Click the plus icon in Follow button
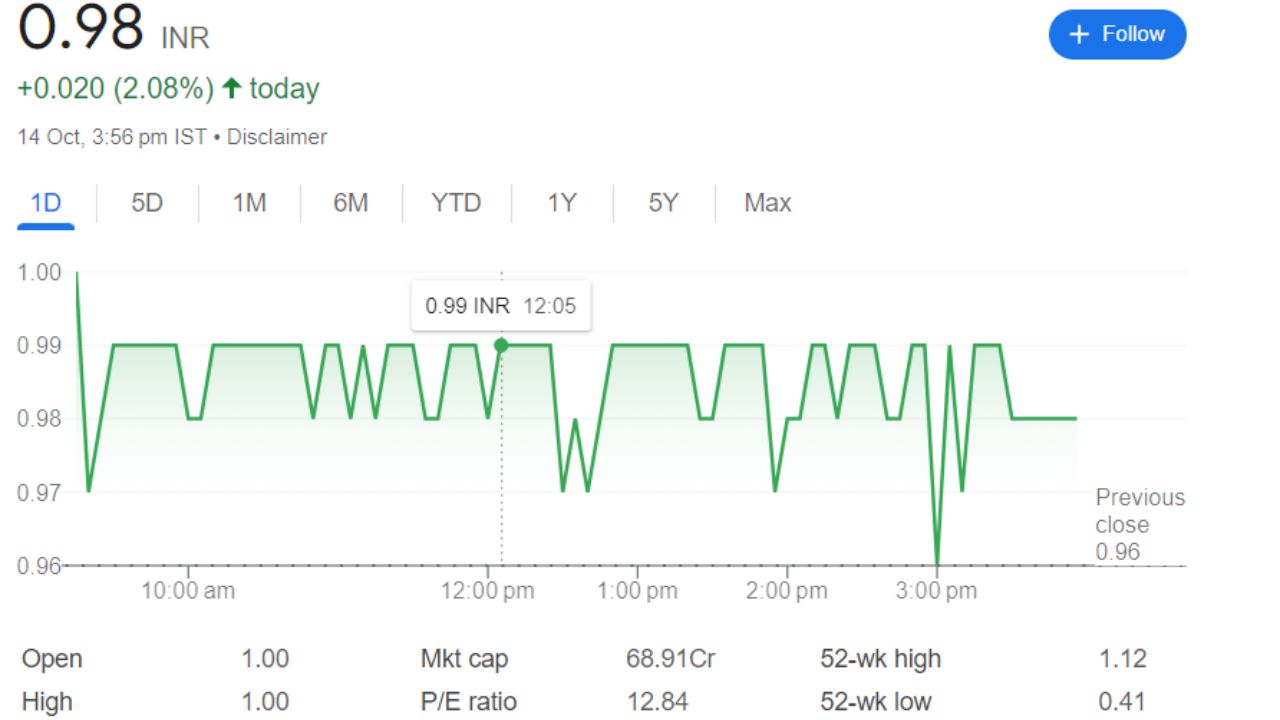The image size is (1280, 720). click(x=1078, y=35)
